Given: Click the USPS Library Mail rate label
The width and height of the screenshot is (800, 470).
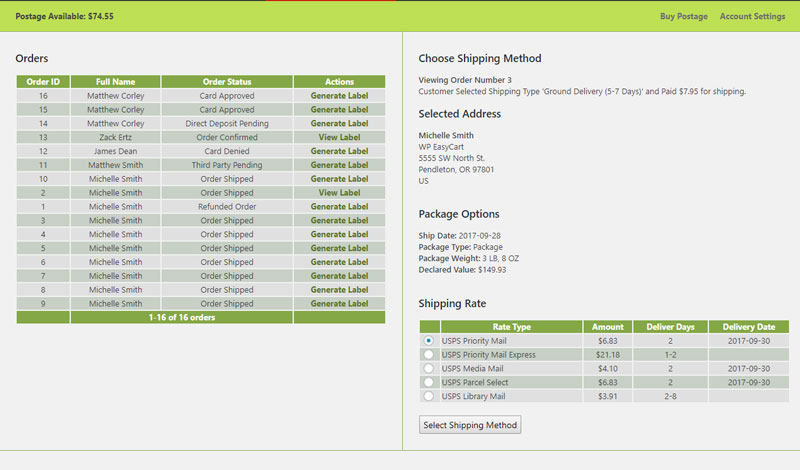Looking at the screenshot, I should [473, 395].
